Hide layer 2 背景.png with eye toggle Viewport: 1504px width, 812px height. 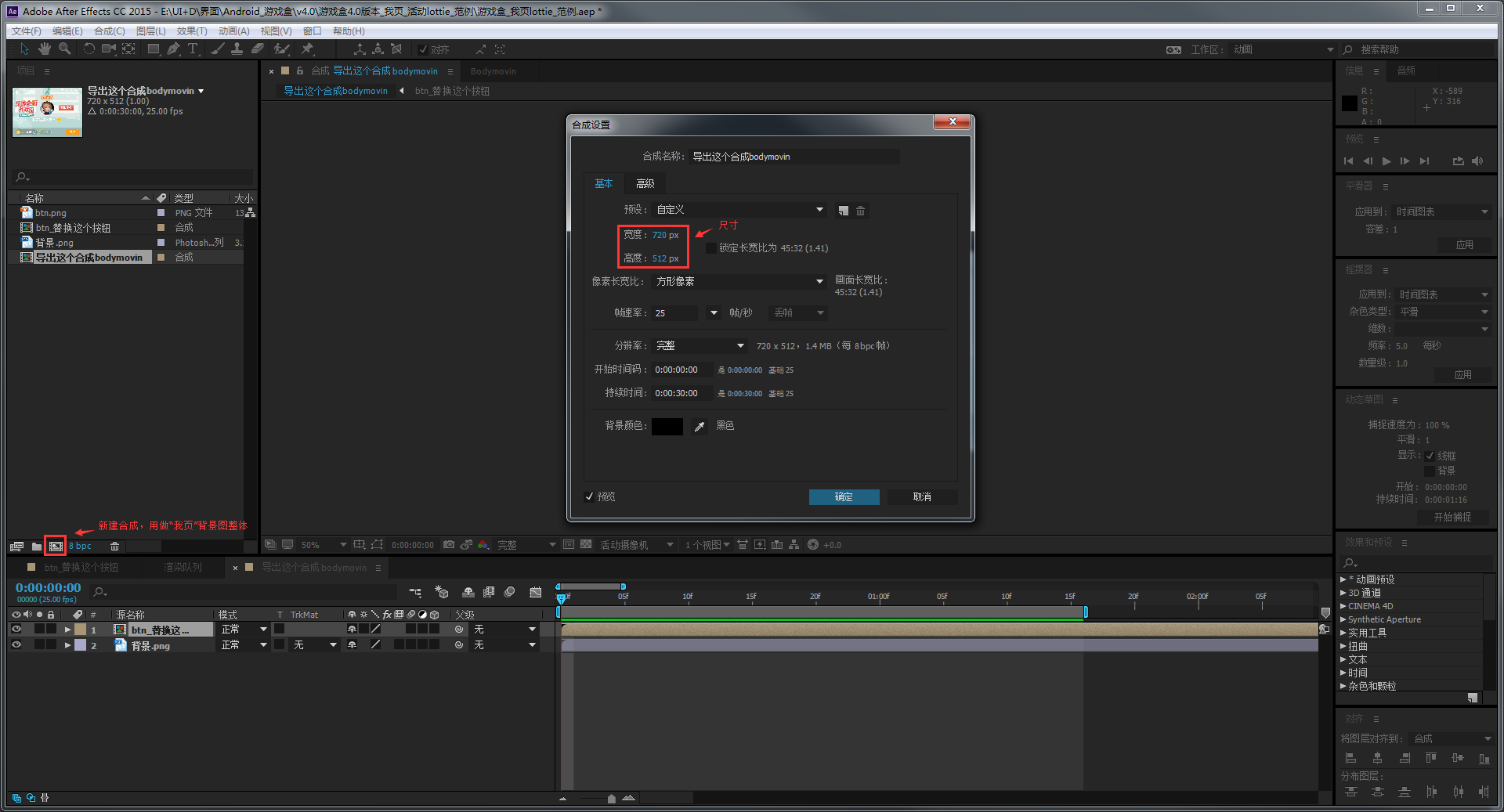click(x=16, y=645)
